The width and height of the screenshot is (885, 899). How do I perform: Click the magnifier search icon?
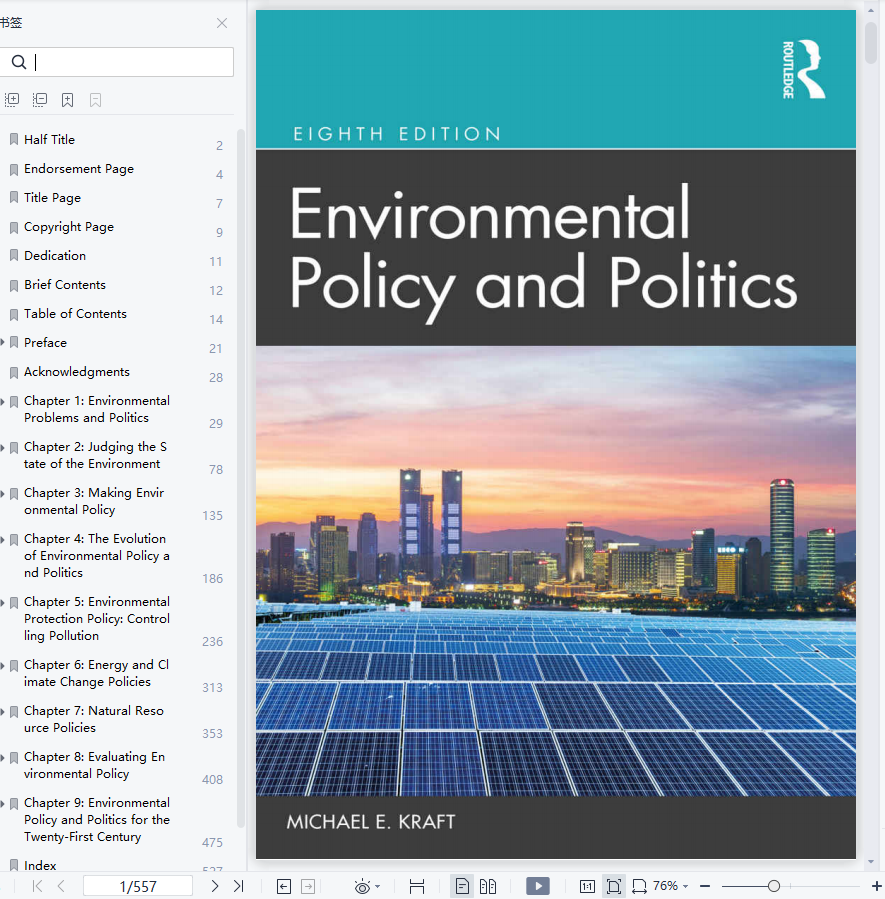(19, 62)
